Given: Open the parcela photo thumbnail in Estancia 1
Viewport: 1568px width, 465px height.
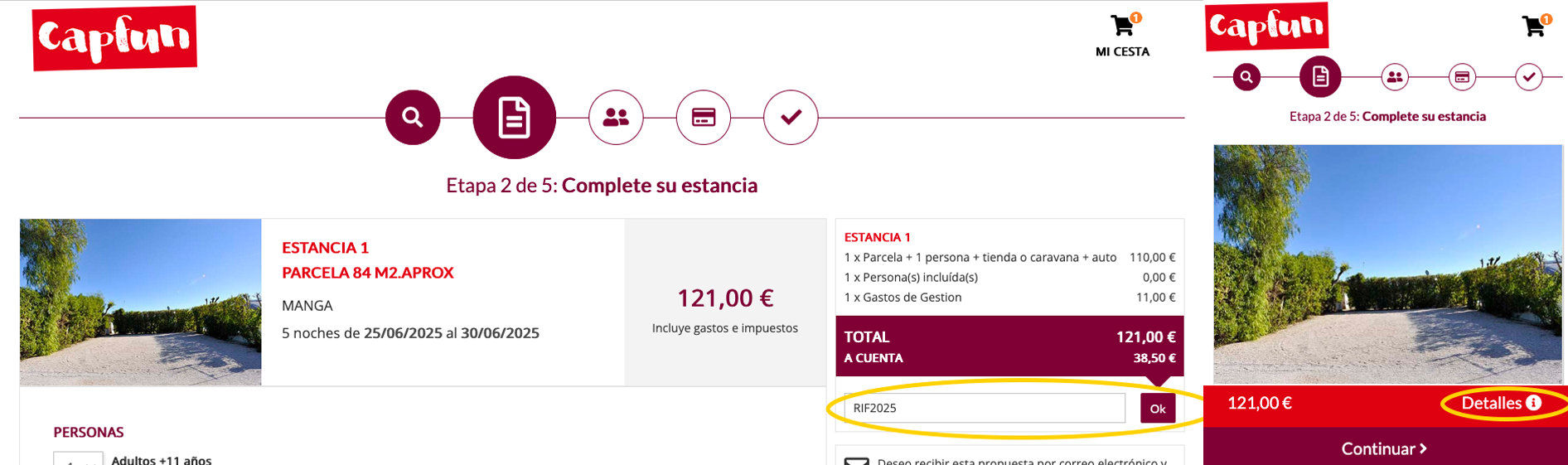Looking at the screenshot, I should coord(141,302).
